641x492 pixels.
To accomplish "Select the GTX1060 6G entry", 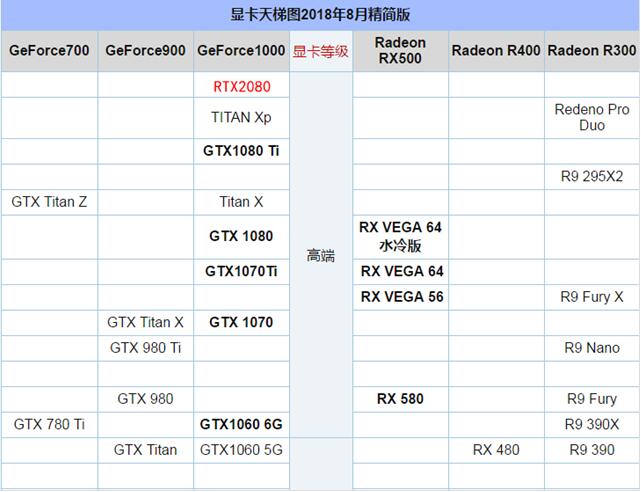I will (241, 424).
